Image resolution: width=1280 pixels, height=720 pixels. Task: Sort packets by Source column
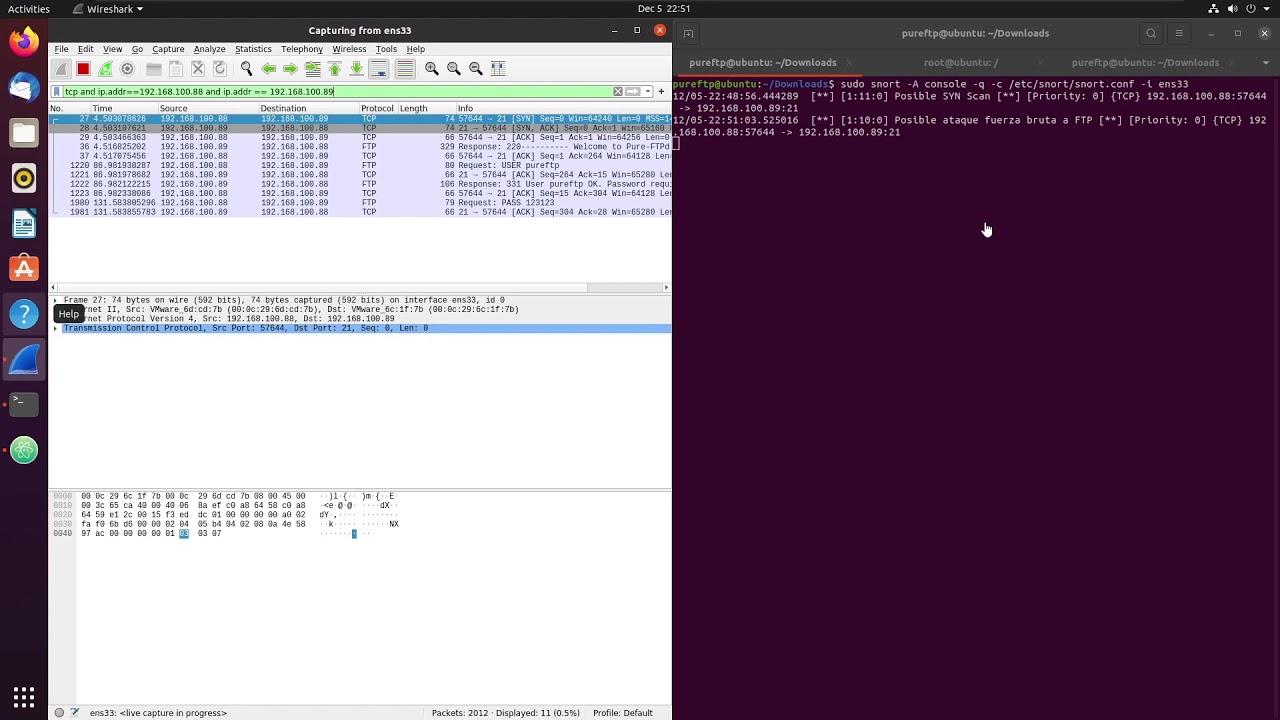pyautogui.click(x=207, y=108)
